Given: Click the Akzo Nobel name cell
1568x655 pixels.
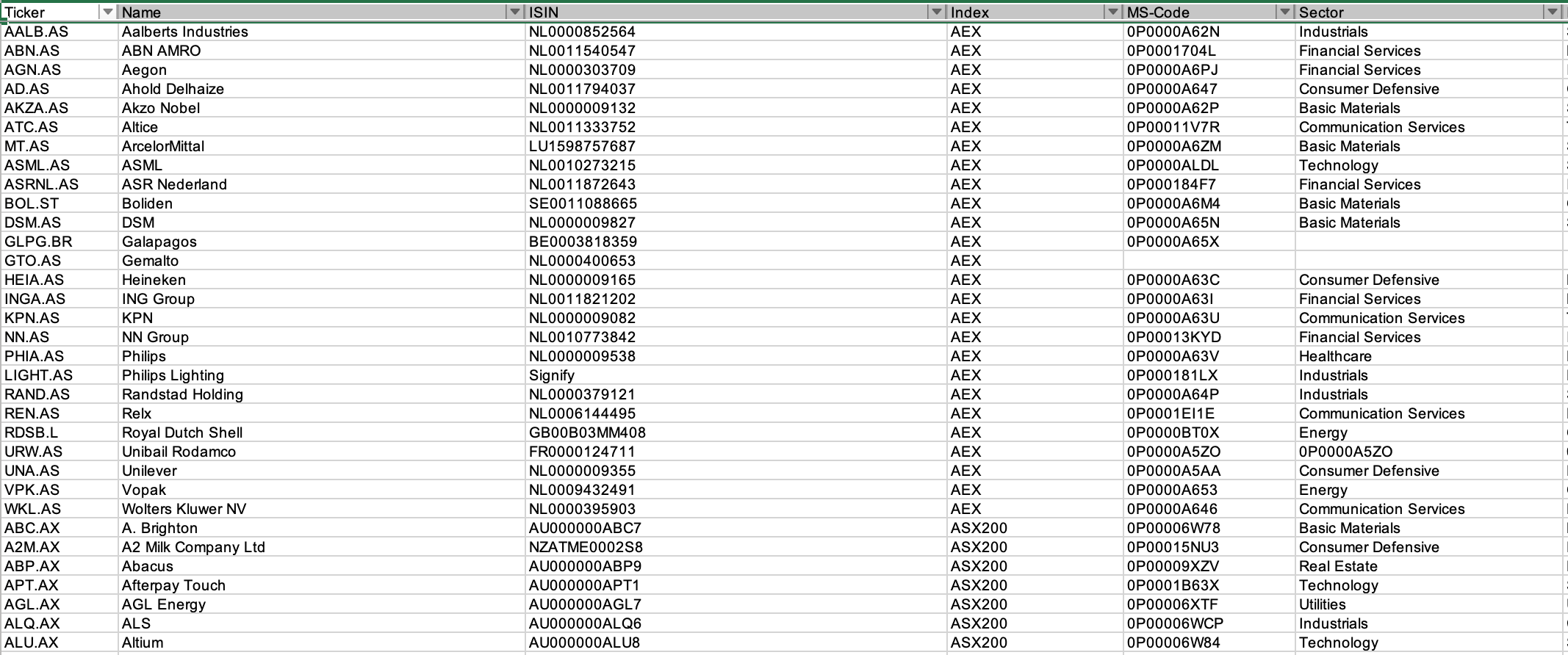Looking at the screenshot, I should click(x=322, y=108).
